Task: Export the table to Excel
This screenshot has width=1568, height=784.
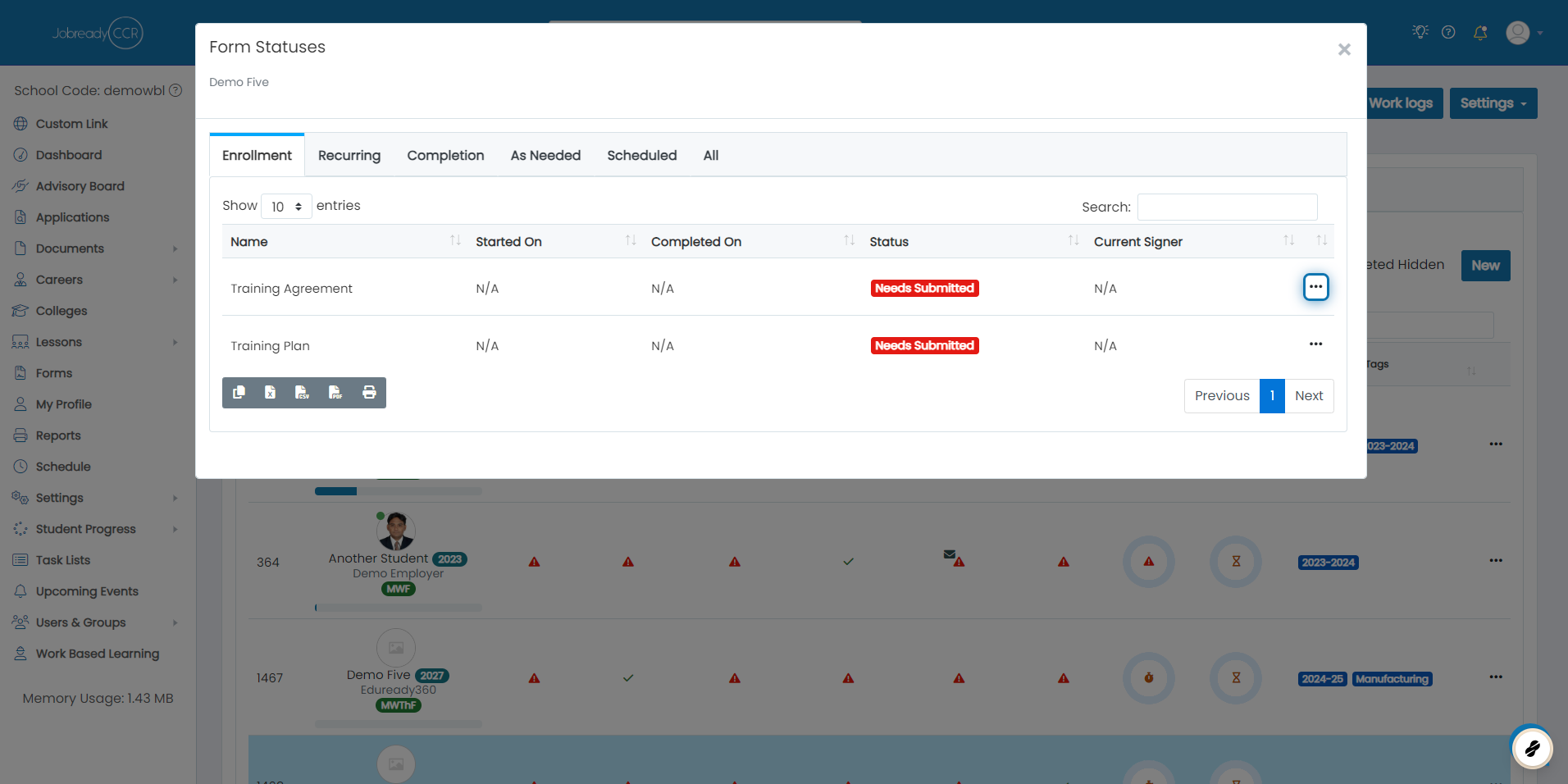Action: point(271,393)
